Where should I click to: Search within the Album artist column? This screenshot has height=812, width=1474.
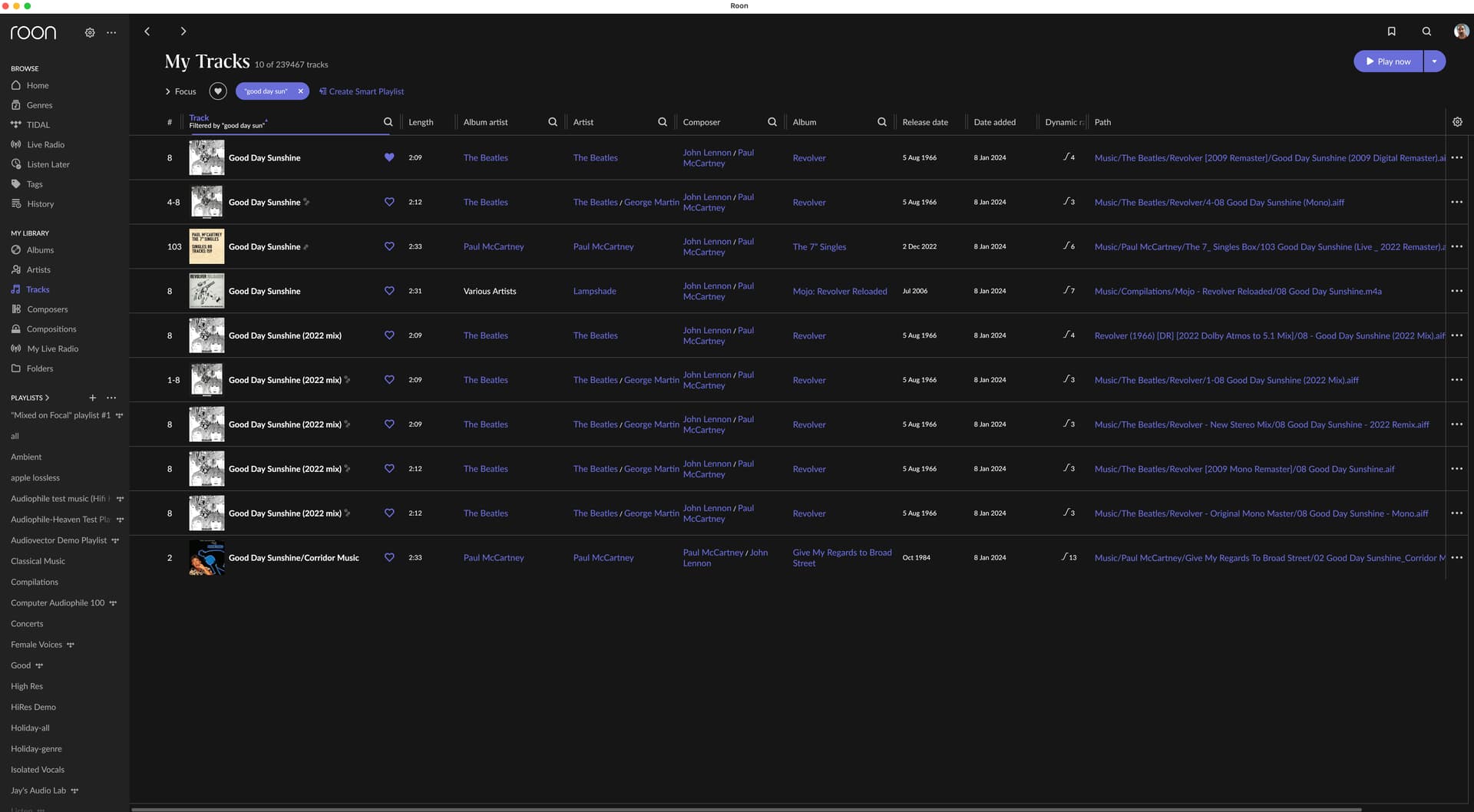[x=552, y=122]
